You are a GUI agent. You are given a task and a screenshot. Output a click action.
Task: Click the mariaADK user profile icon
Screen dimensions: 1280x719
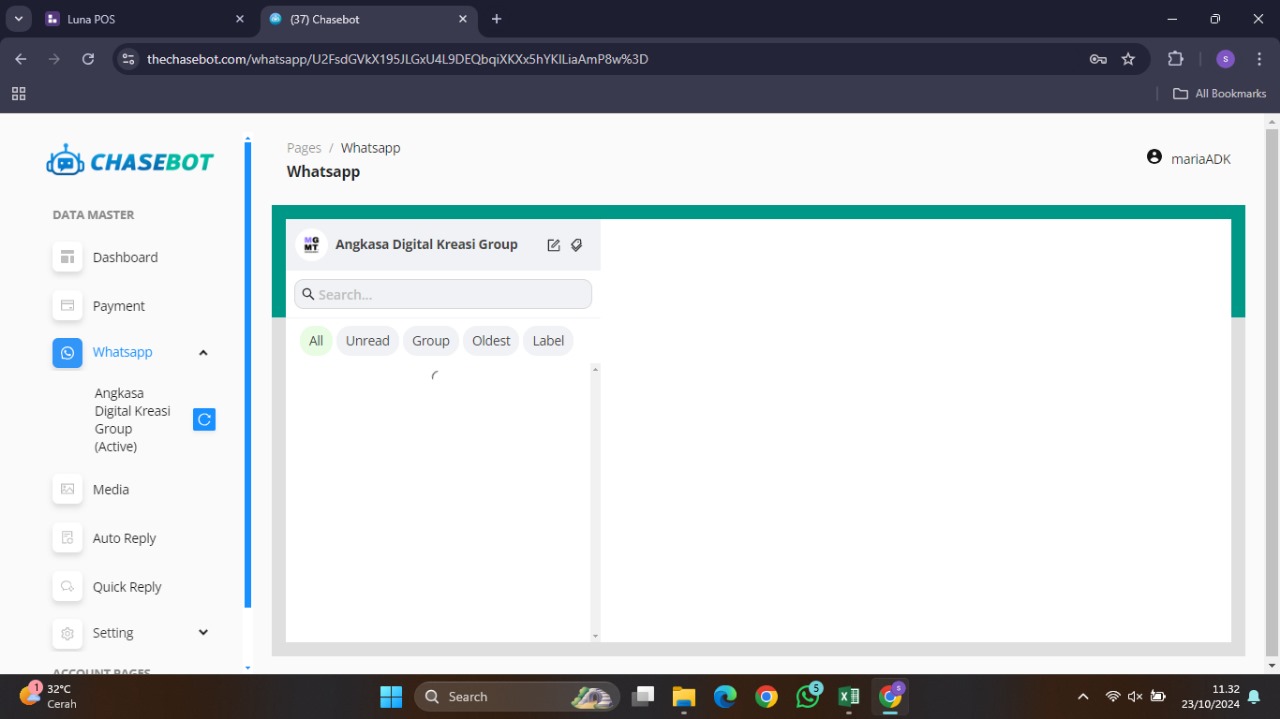coord(1154,158)
